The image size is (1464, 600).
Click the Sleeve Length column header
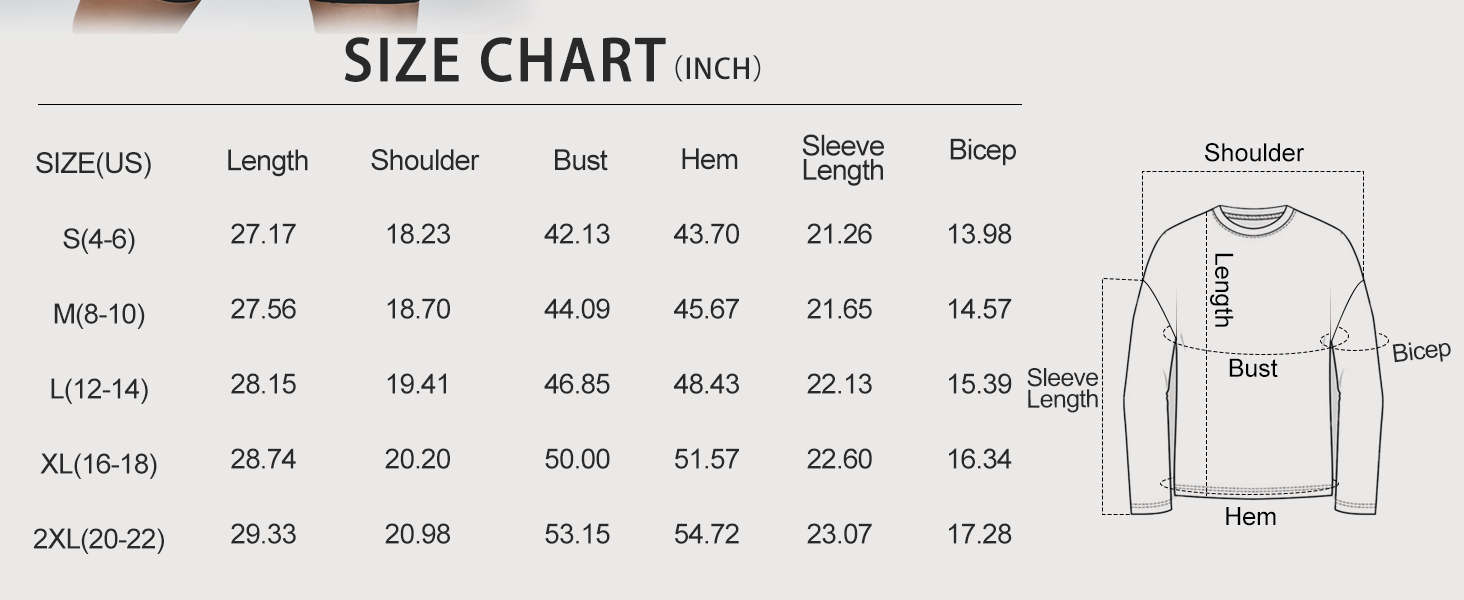pos(843,159)
